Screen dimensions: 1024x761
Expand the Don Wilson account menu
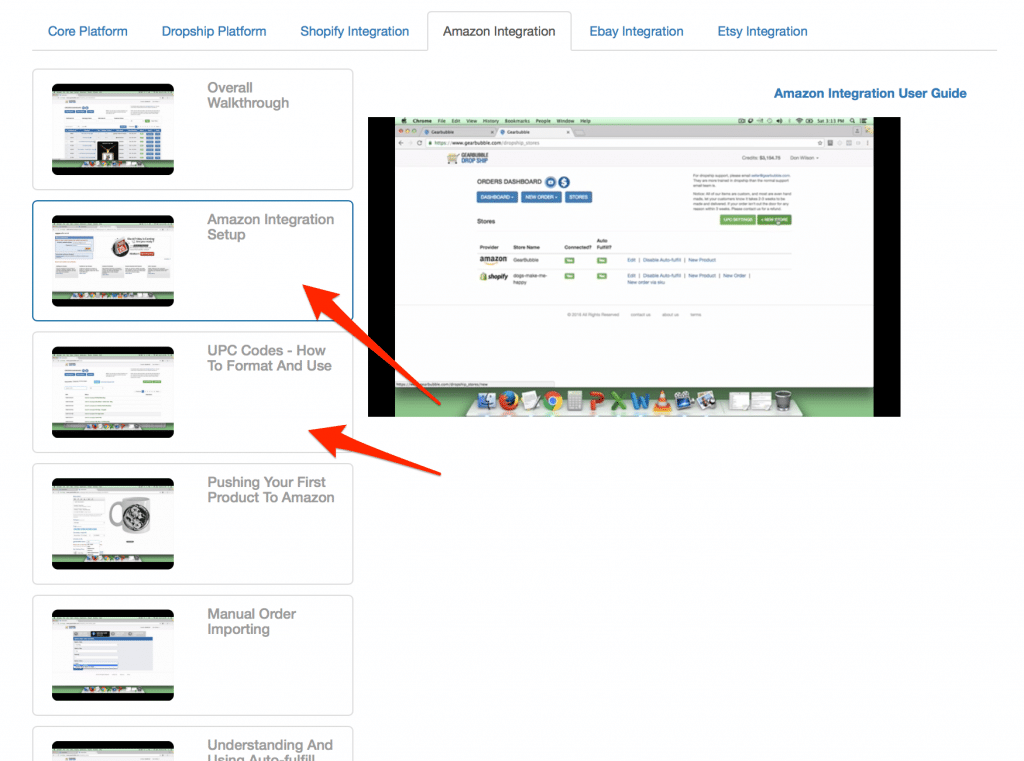pyautogui.click(x=804, y=158)
